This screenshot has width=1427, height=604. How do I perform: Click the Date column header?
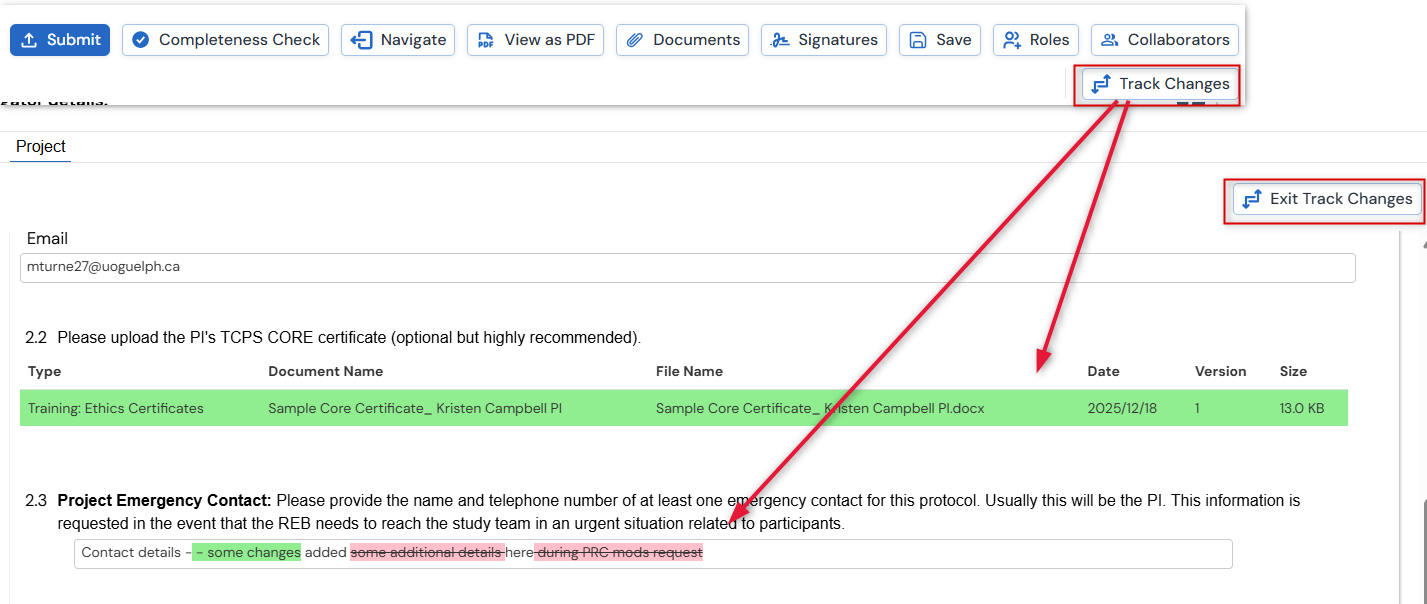(1104, 371)
